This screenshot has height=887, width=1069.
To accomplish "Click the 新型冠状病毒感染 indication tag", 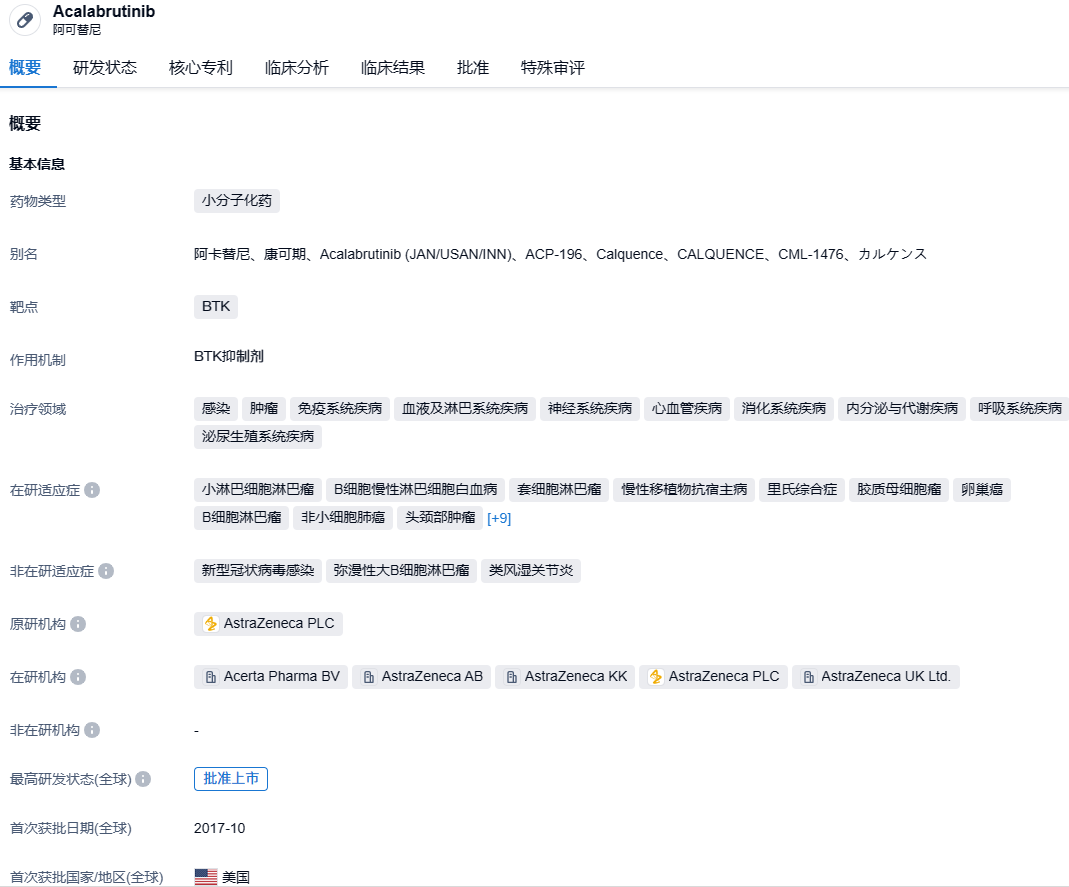I will point(258,571).
